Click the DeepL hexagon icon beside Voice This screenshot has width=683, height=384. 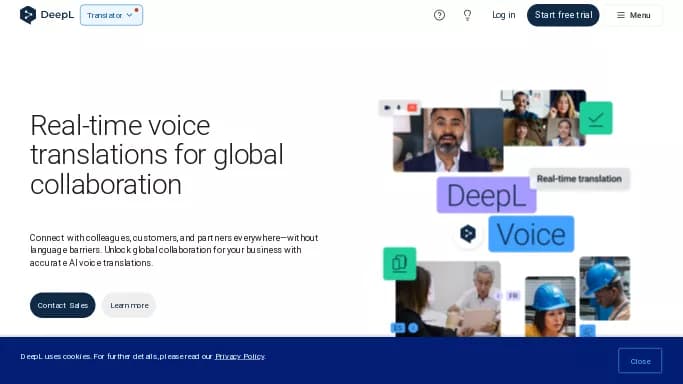pos(468,234)
